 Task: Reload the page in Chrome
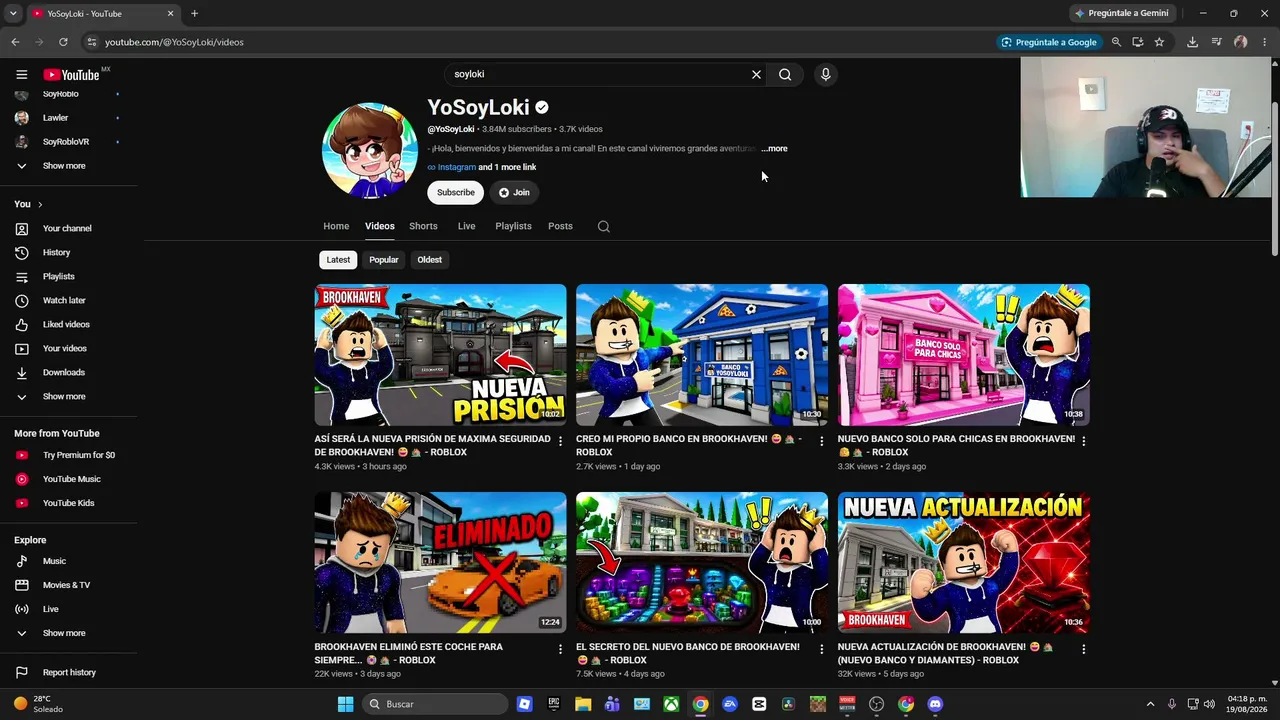[63, 42]
